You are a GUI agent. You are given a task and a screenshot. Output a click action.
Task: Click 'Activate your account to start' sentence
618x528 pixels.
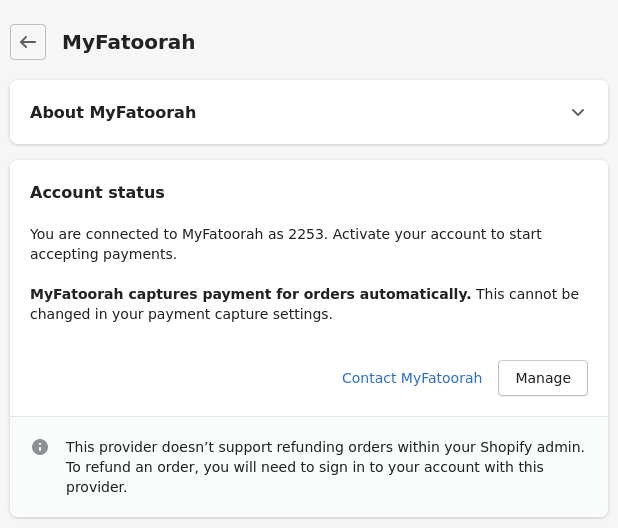437,234
